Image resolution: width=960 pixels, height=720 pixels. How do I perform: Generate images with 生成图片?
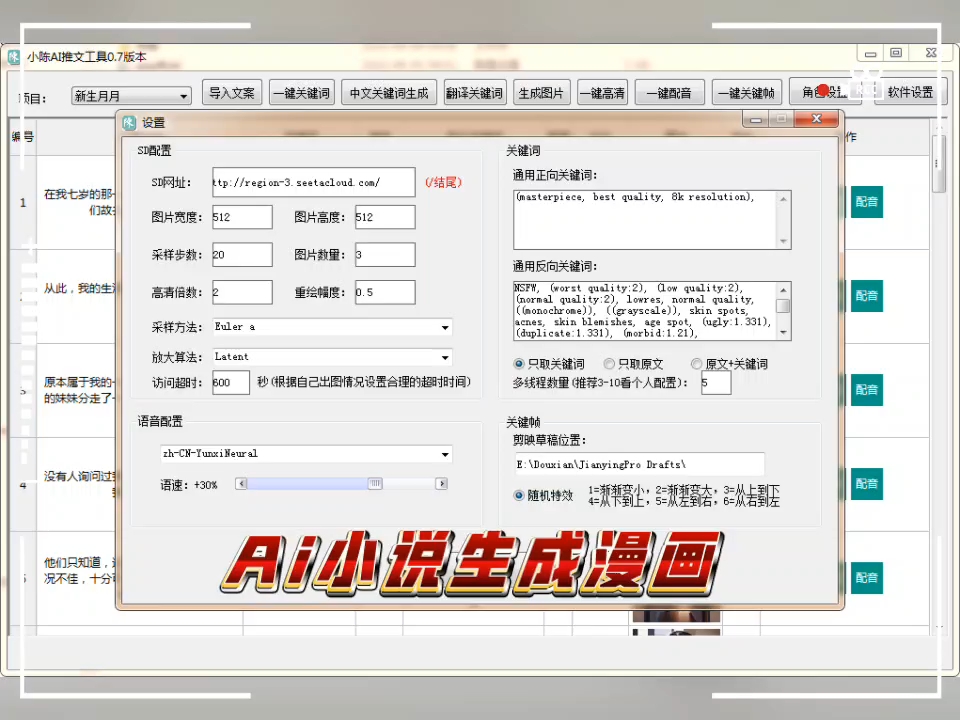click(x=541, y=92)
